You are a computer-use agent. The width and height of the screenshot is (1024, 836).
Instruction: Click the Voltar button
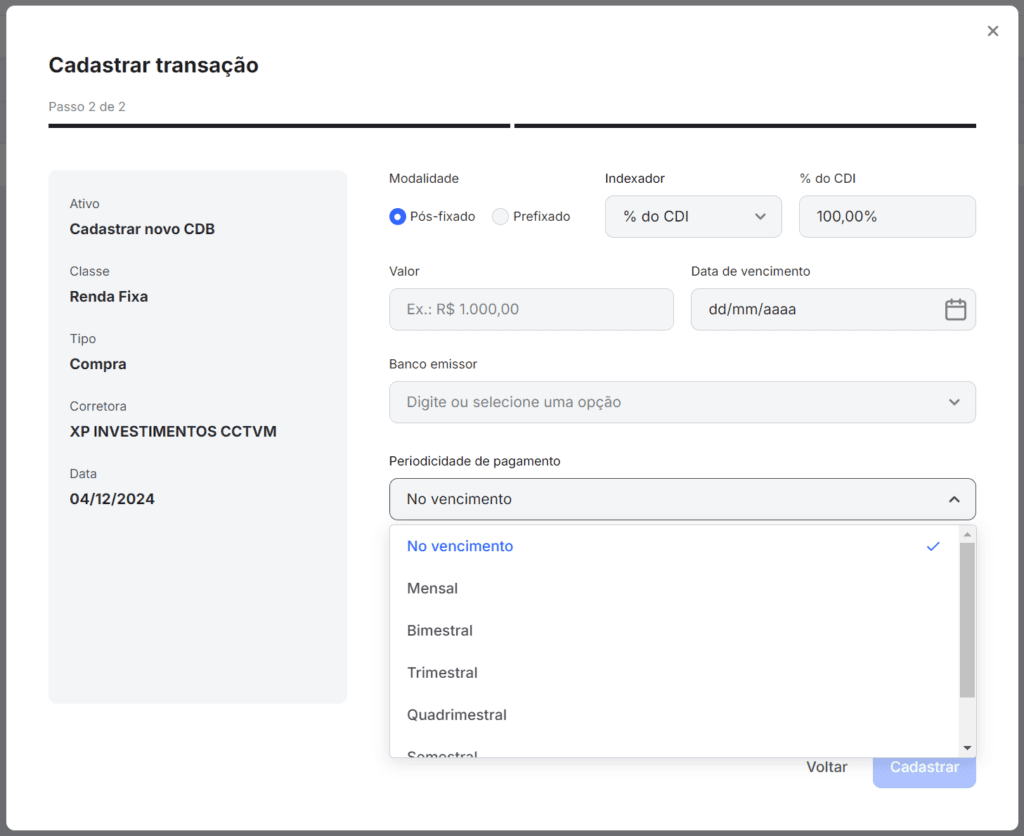point(826,767)
